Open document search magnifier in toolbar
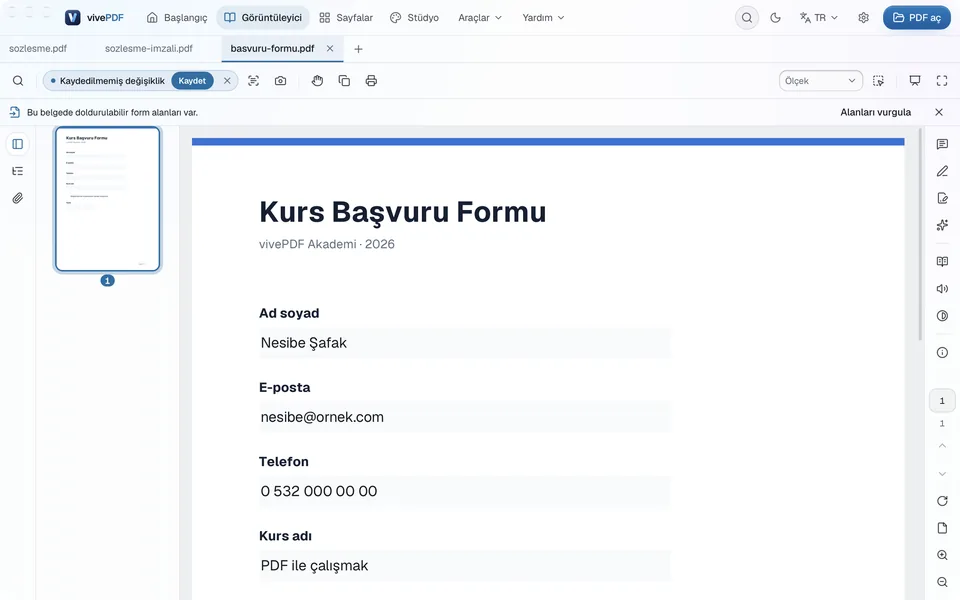This screenshot has width=960, height=600. (x=18, y=81)
